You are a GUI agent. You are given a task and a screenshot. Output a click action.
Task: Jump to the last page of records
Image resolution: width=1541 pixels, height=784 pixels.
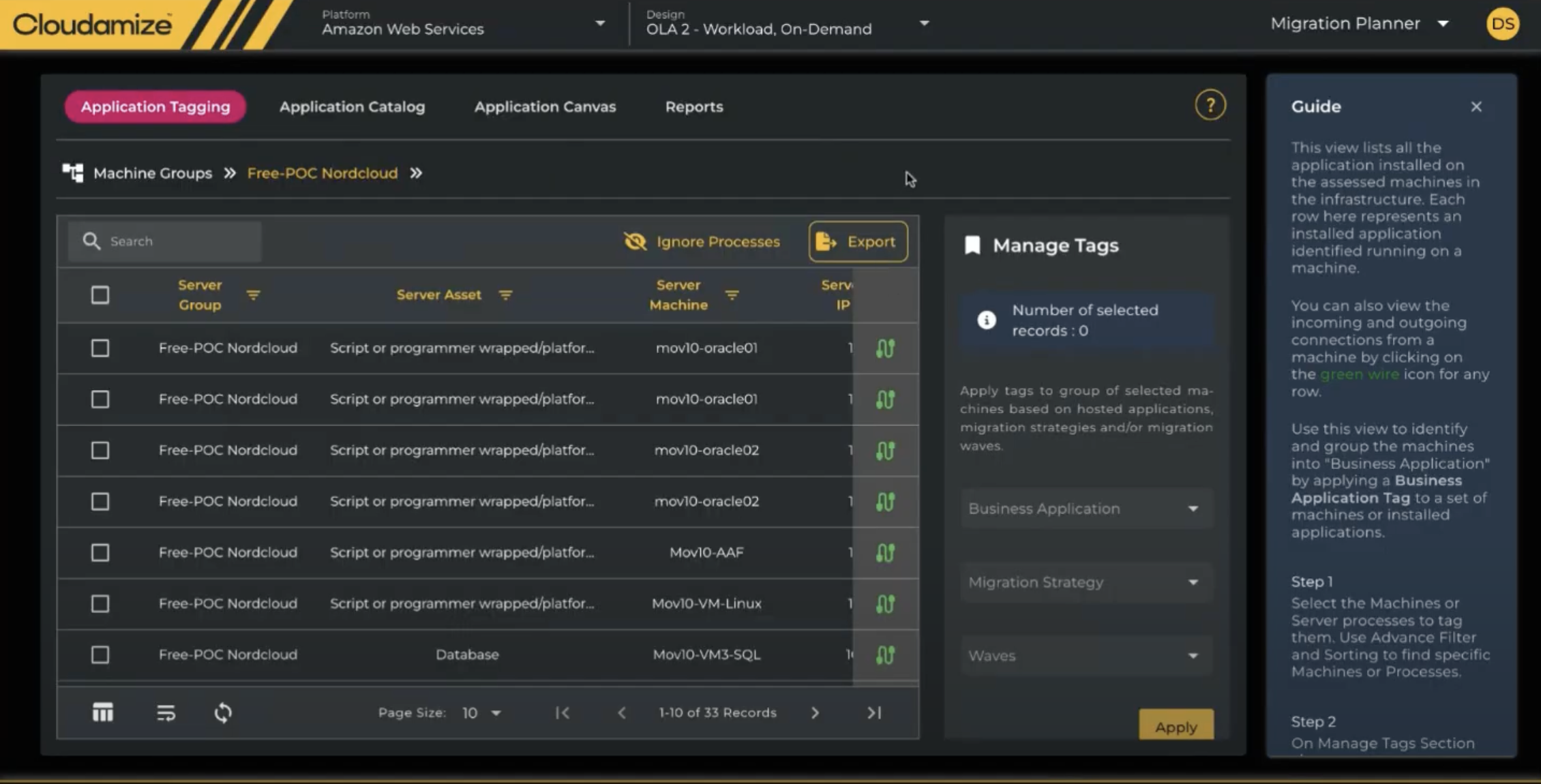pos(874,712)
